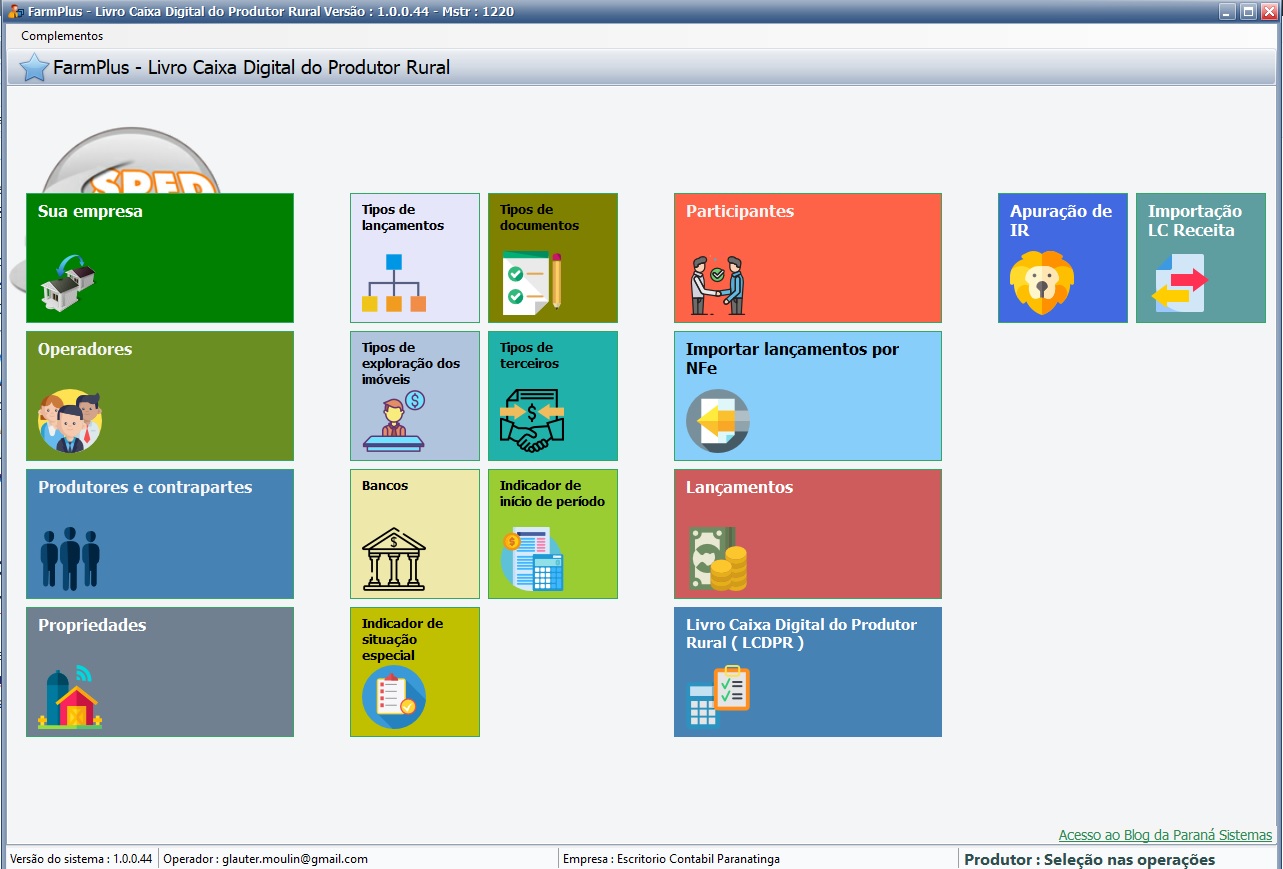
Task: Open Tipos de documentos checklist icon
Action: (533, 281)
